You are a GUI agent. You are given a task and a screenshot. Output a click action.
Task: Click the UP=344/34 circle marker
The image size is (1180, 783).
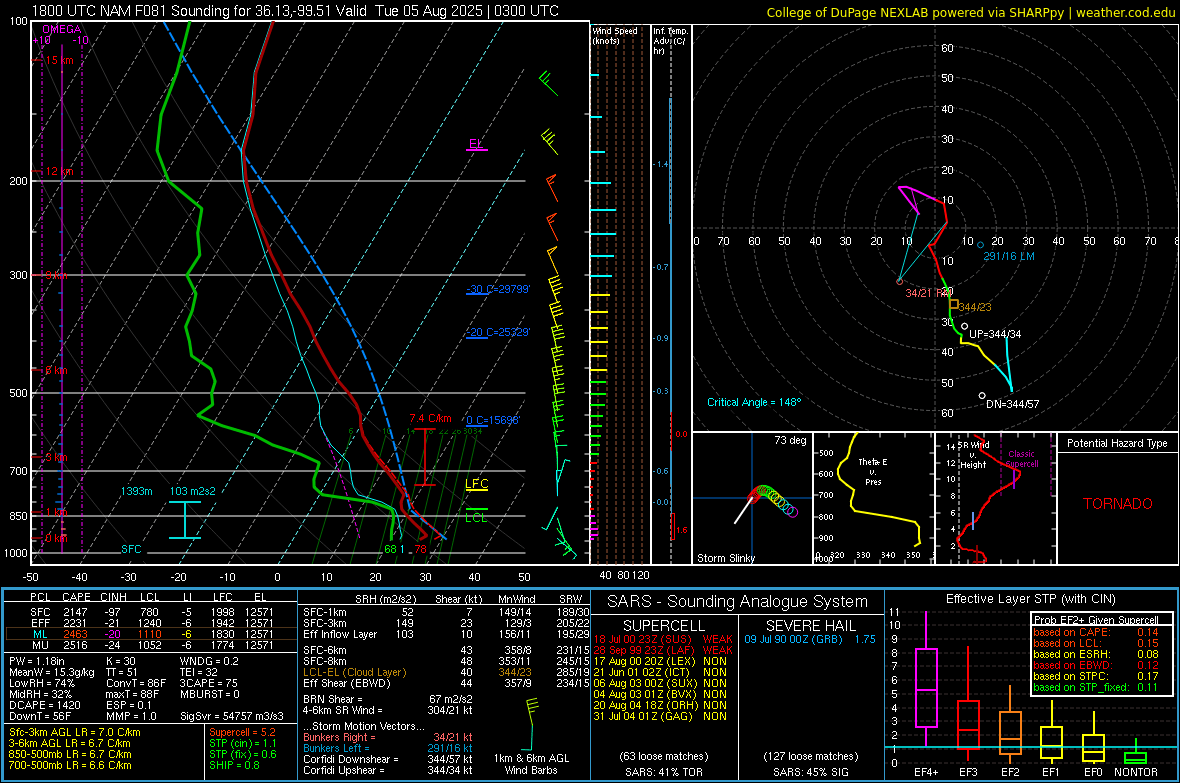[x=964, y=326]
